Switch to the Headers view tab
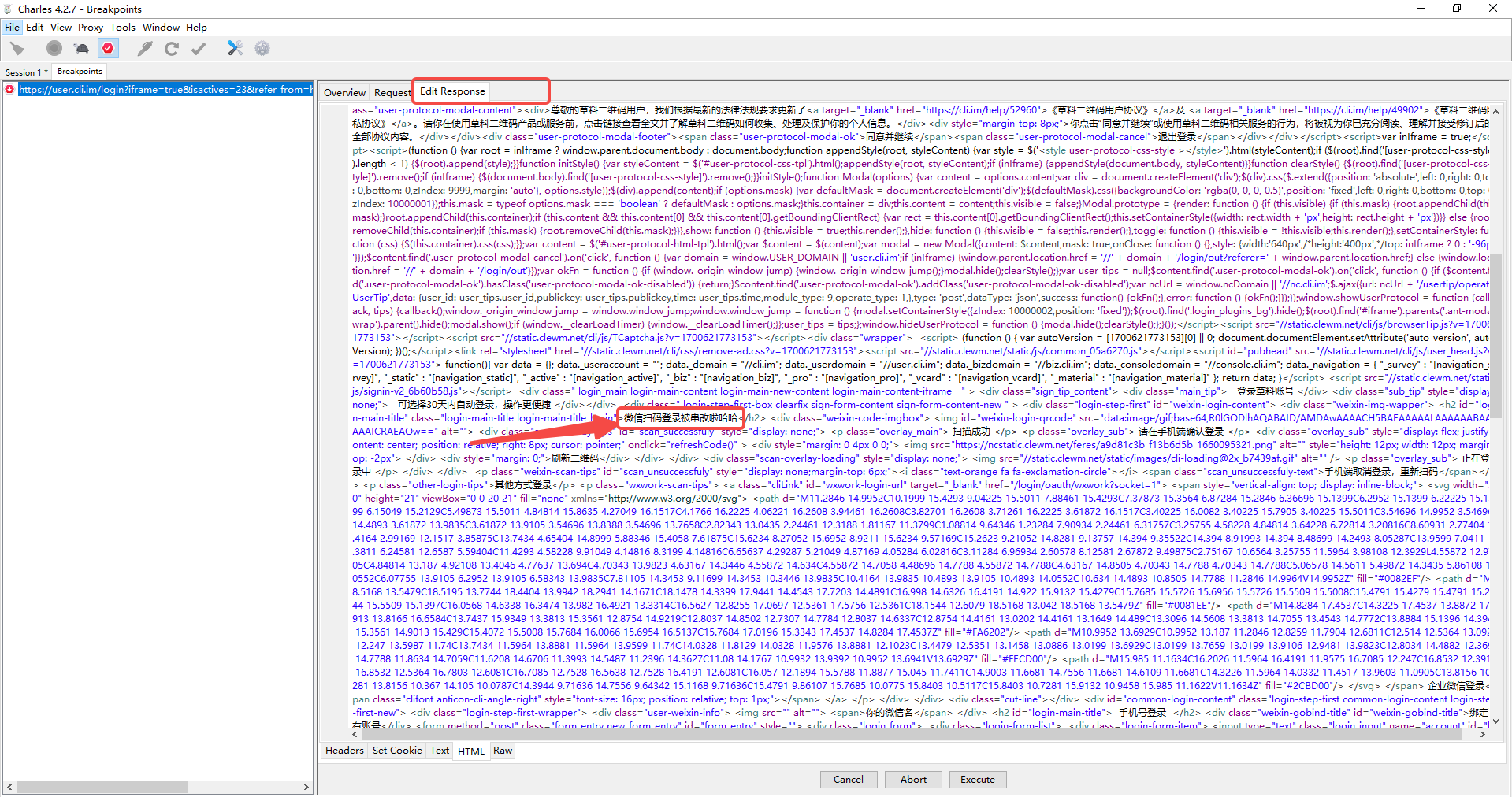Viewport: 1512px width, 797px height. (x=344, y=750)
